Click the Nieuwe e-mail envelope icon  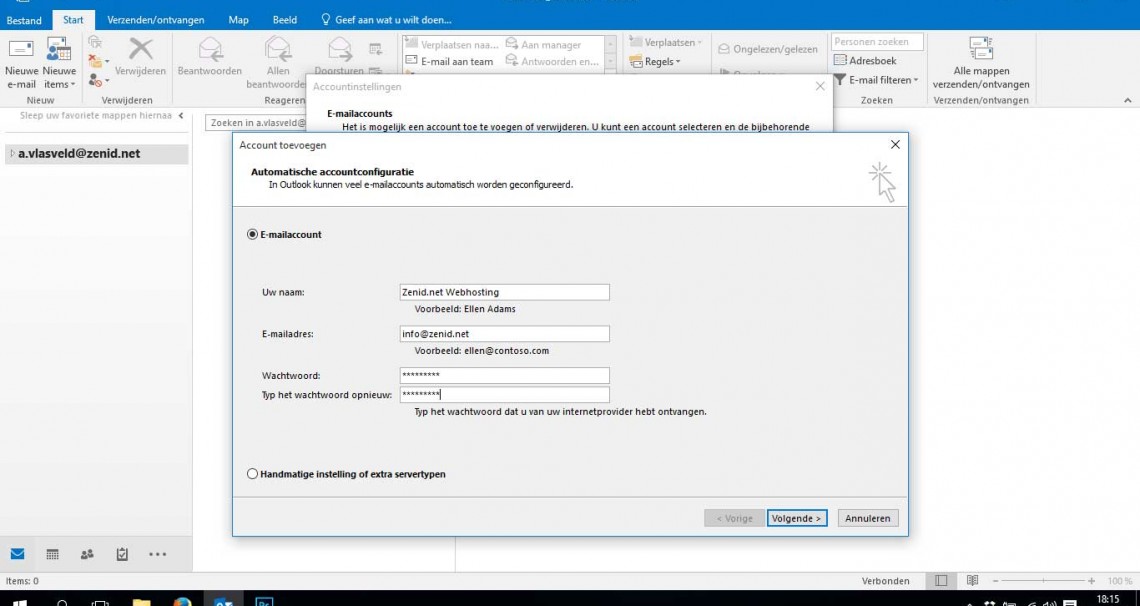tap(20, 49)
